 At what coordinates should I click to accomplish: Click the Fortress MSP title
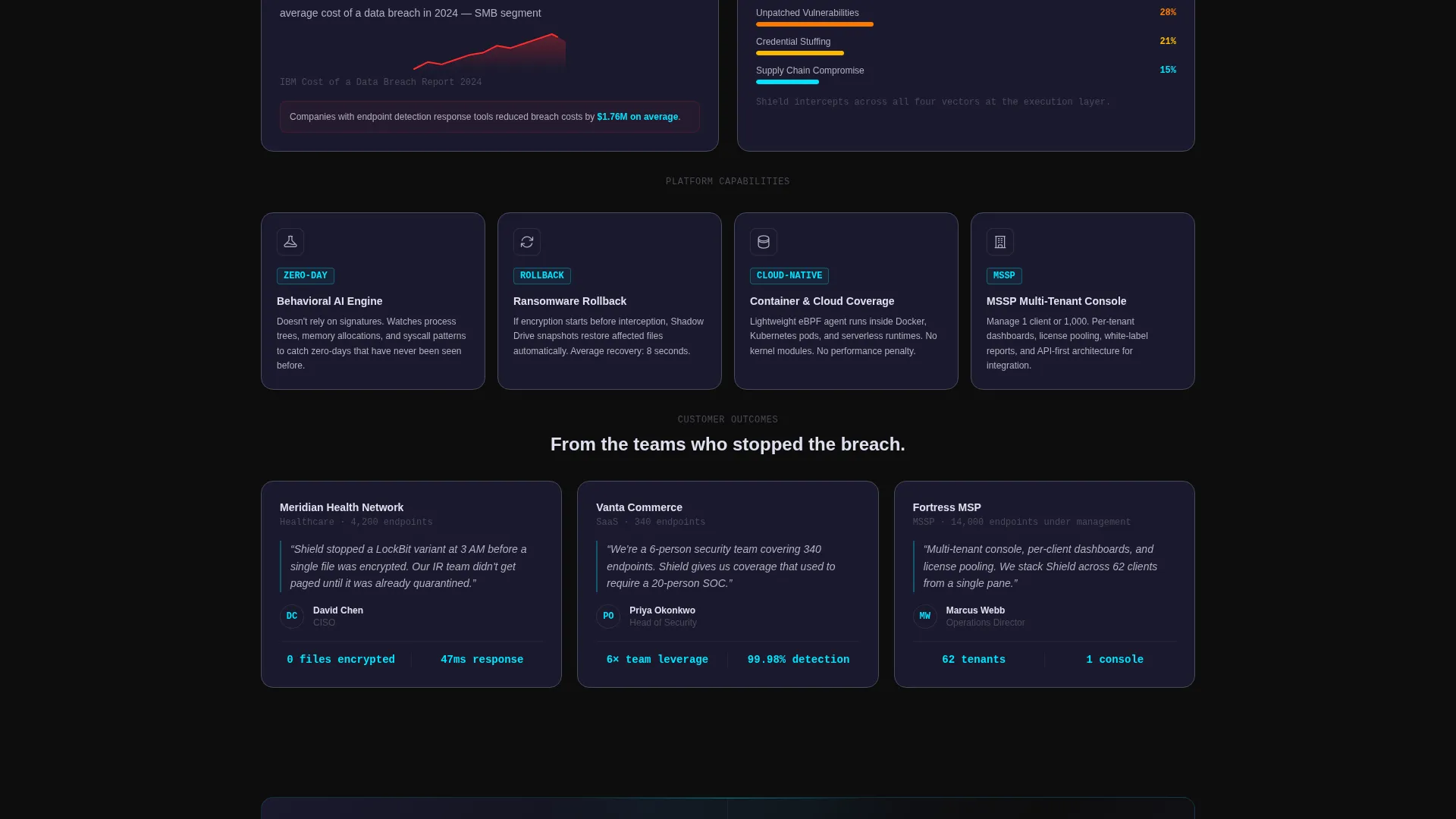point(947,507)
